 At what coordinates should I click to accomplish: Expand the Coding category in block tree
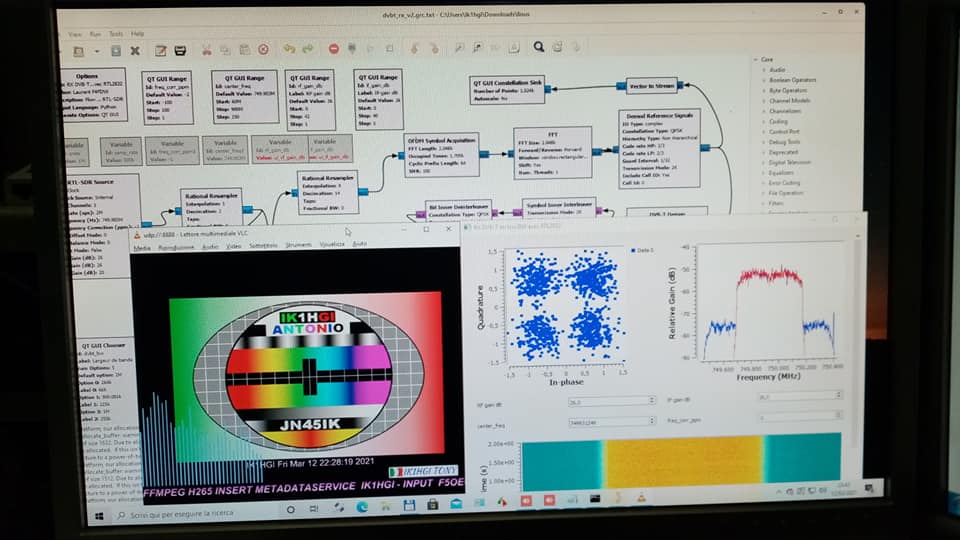pyautogui.click(x=764, y=121)
